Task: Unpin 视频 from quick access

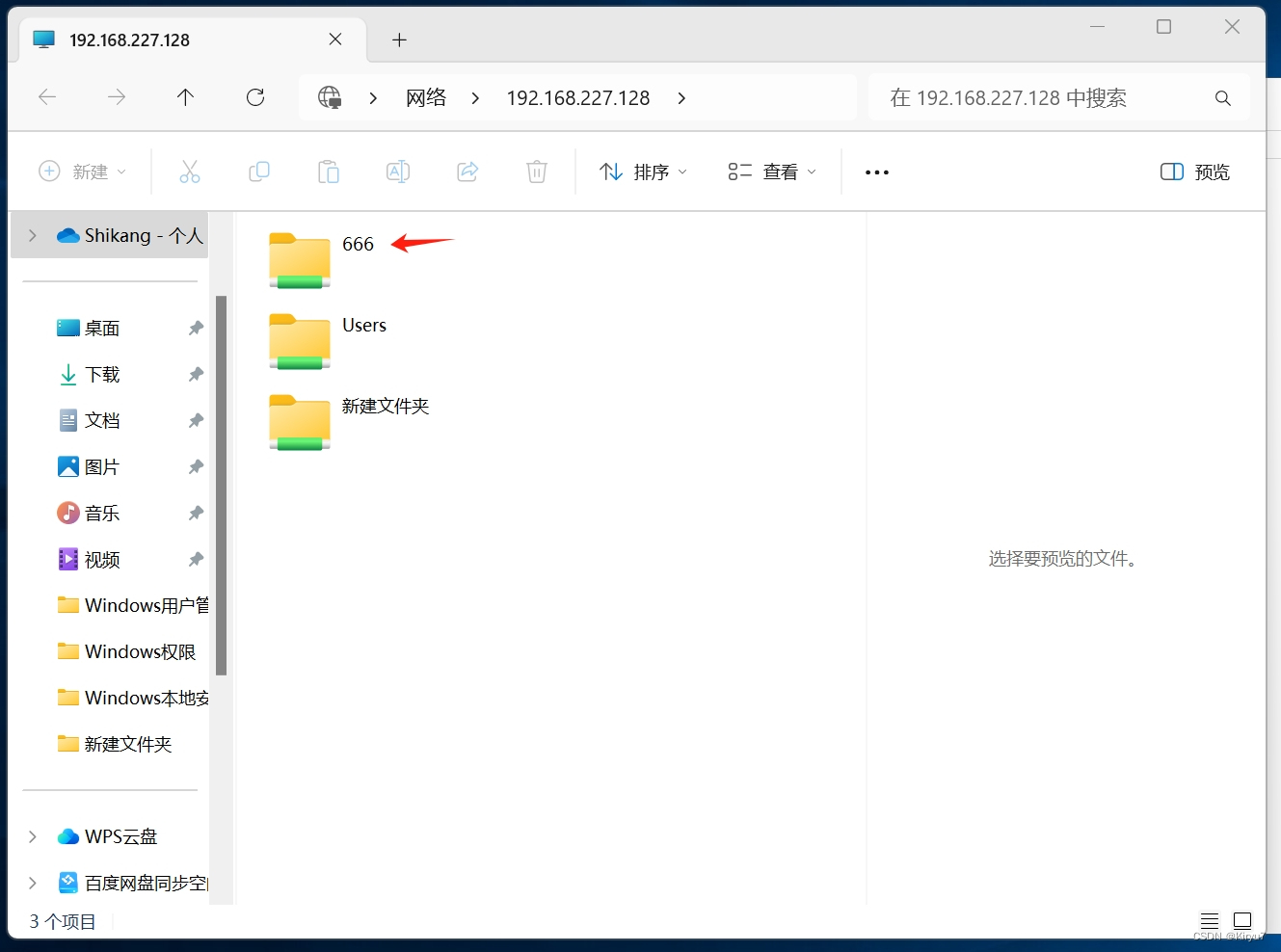Action: point(196,560)
